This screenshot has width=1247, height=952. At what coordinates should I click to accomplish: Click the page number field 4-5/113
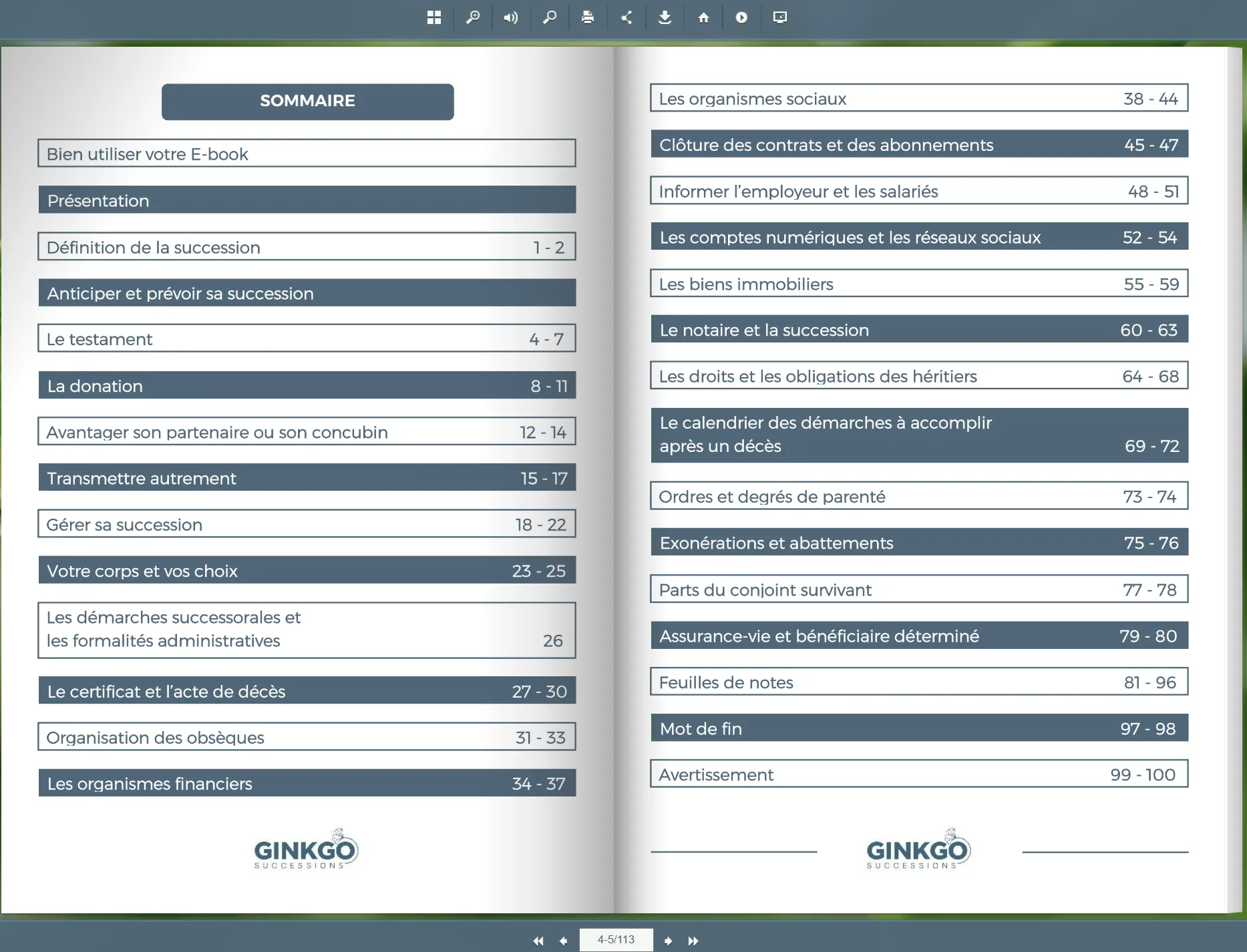[x=616, y=939]
